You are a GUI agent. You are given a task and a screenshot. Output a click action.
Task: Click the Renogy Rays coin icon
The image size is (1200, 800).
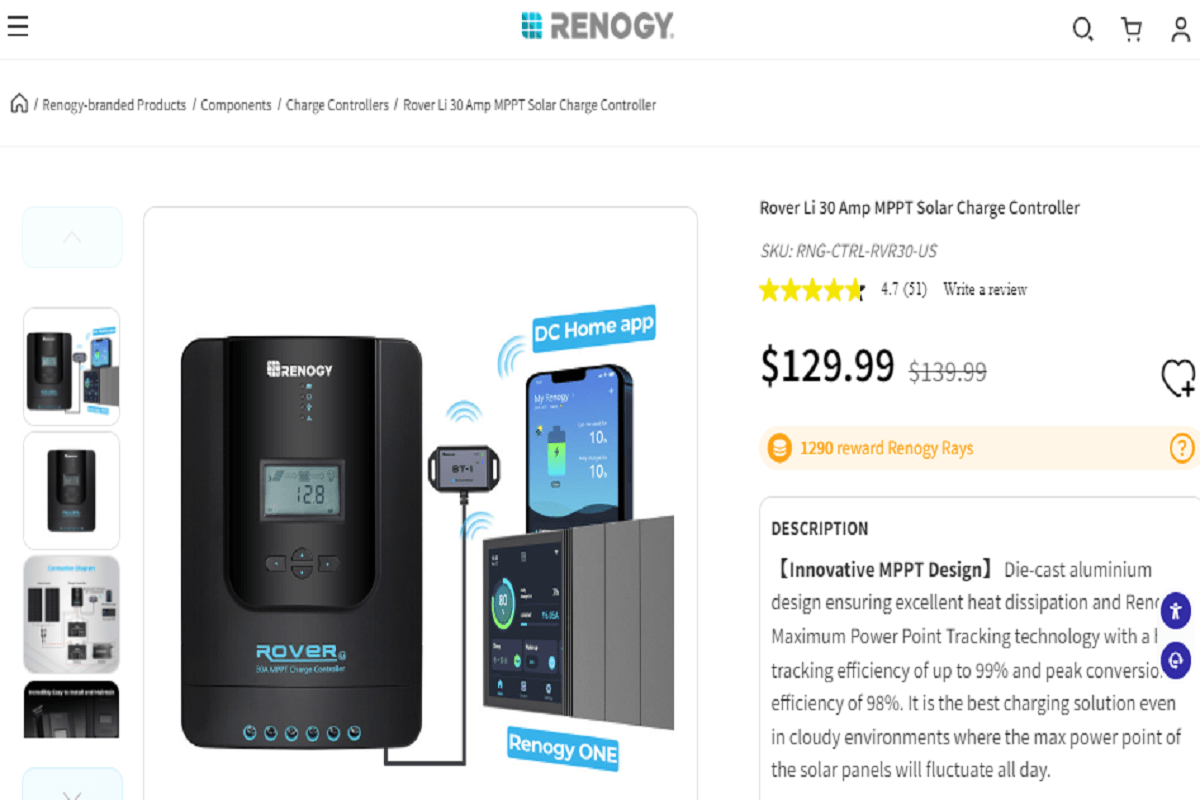779,448
